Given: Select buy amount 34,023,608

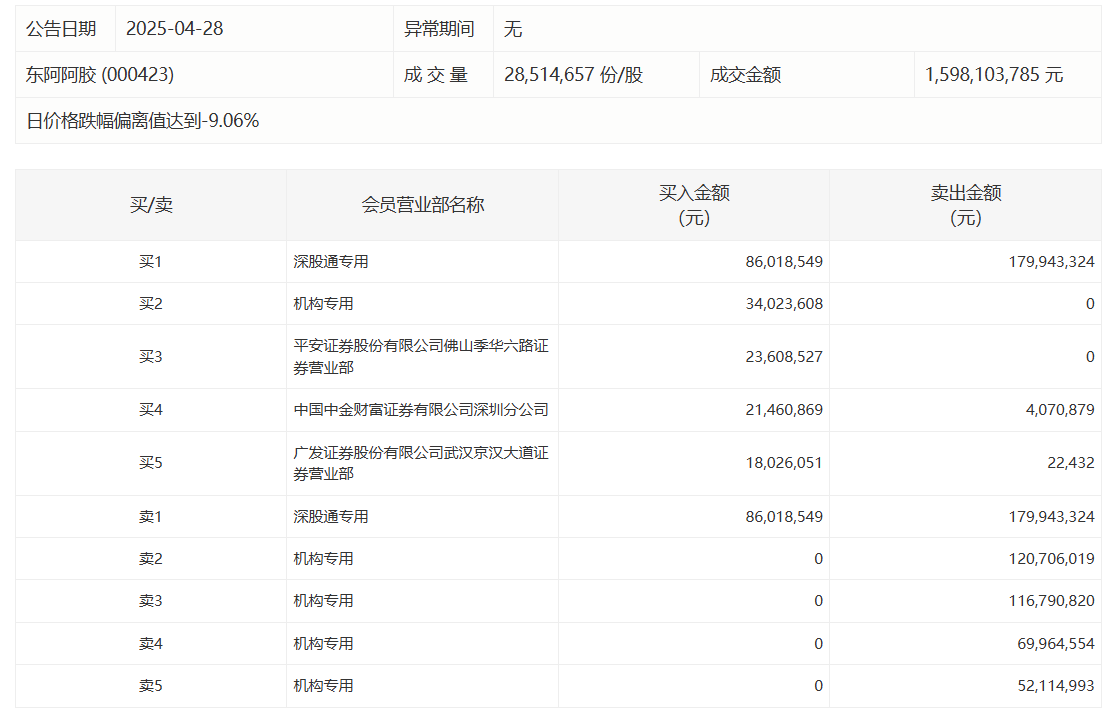Looking at the screenshot, I should coord(784,304).
